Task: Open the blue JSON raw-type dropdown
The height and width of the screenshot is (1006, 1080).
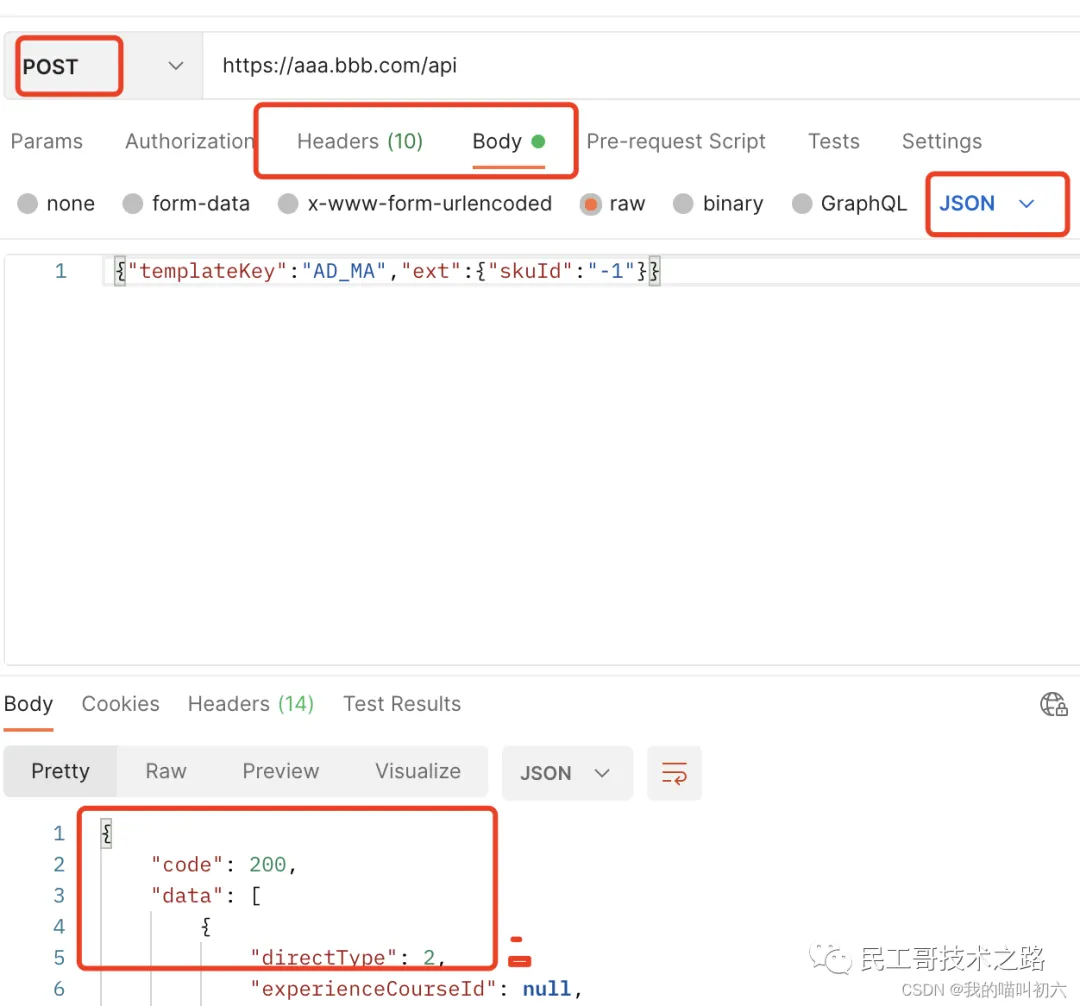Action: [x=987, y=204]
